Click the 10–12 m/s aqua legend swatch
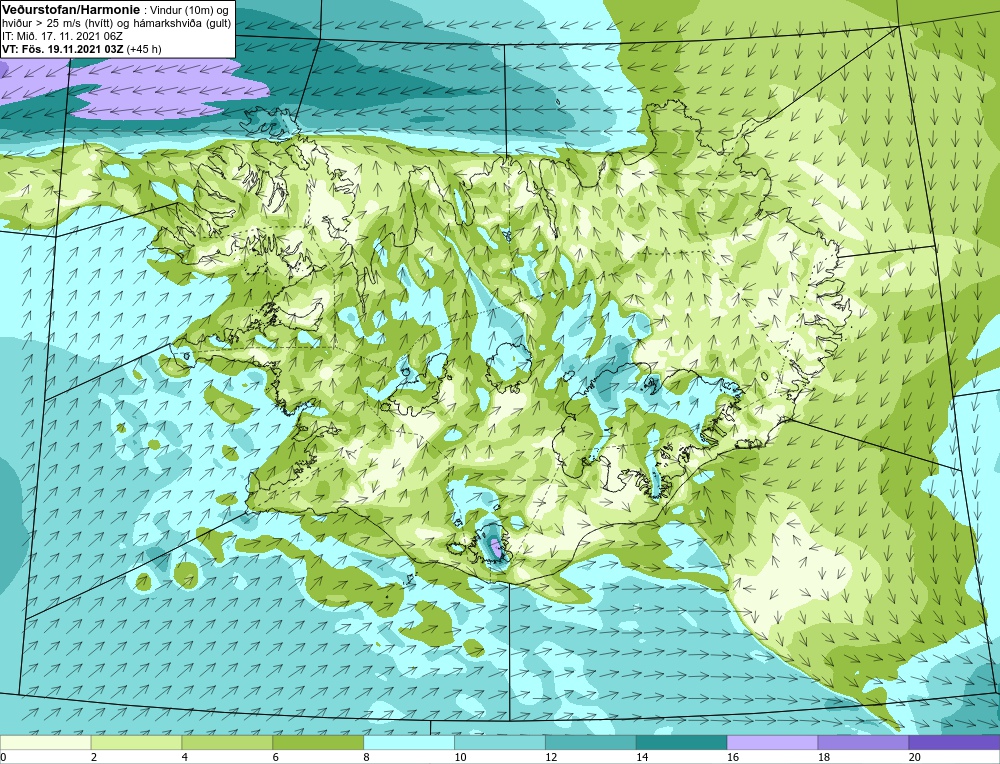 [x=500, y=742]
